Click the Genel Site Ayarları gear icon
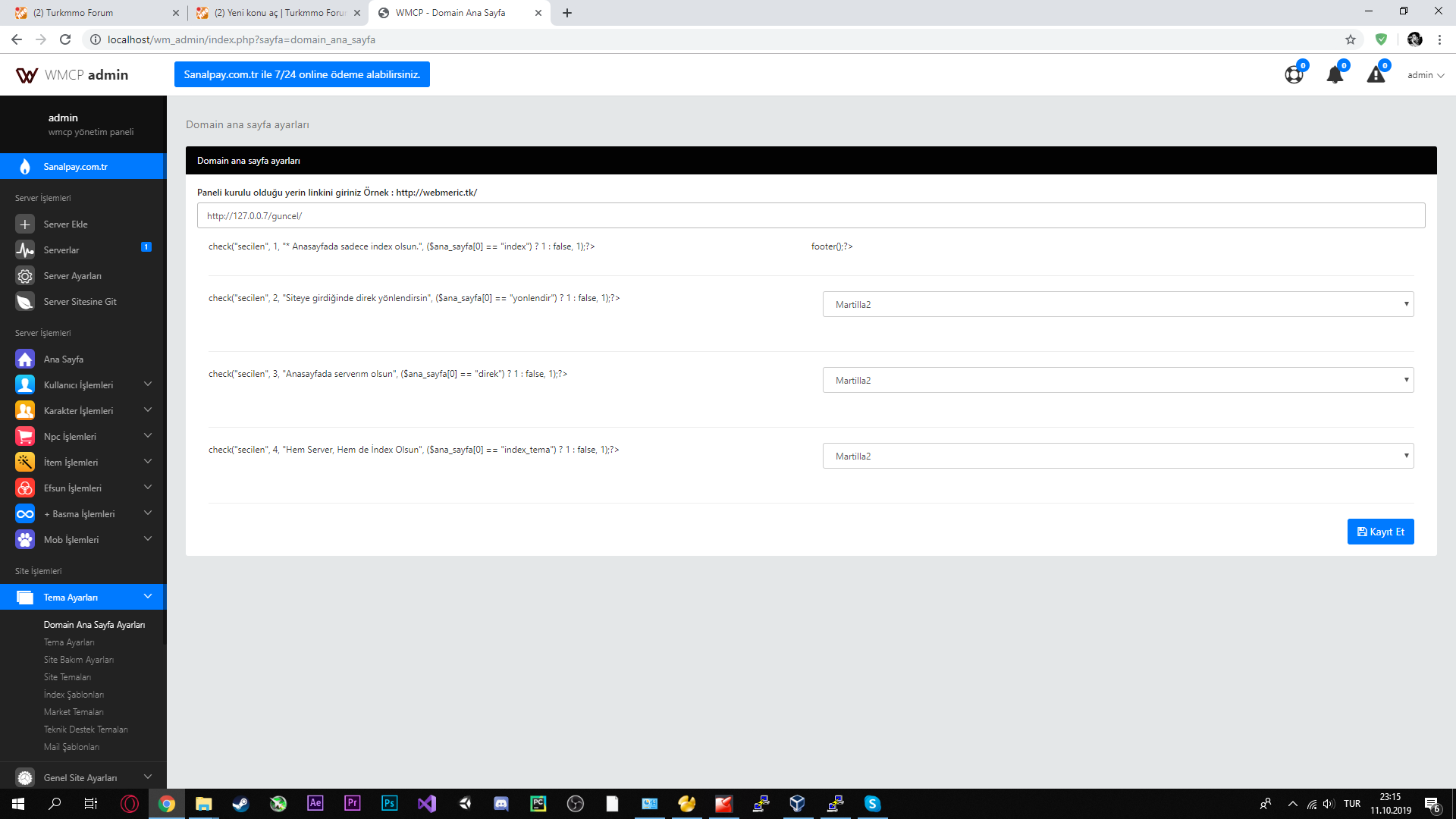Image resolution: width=1456 pixels, height=819 pixels. coord(25,778)
